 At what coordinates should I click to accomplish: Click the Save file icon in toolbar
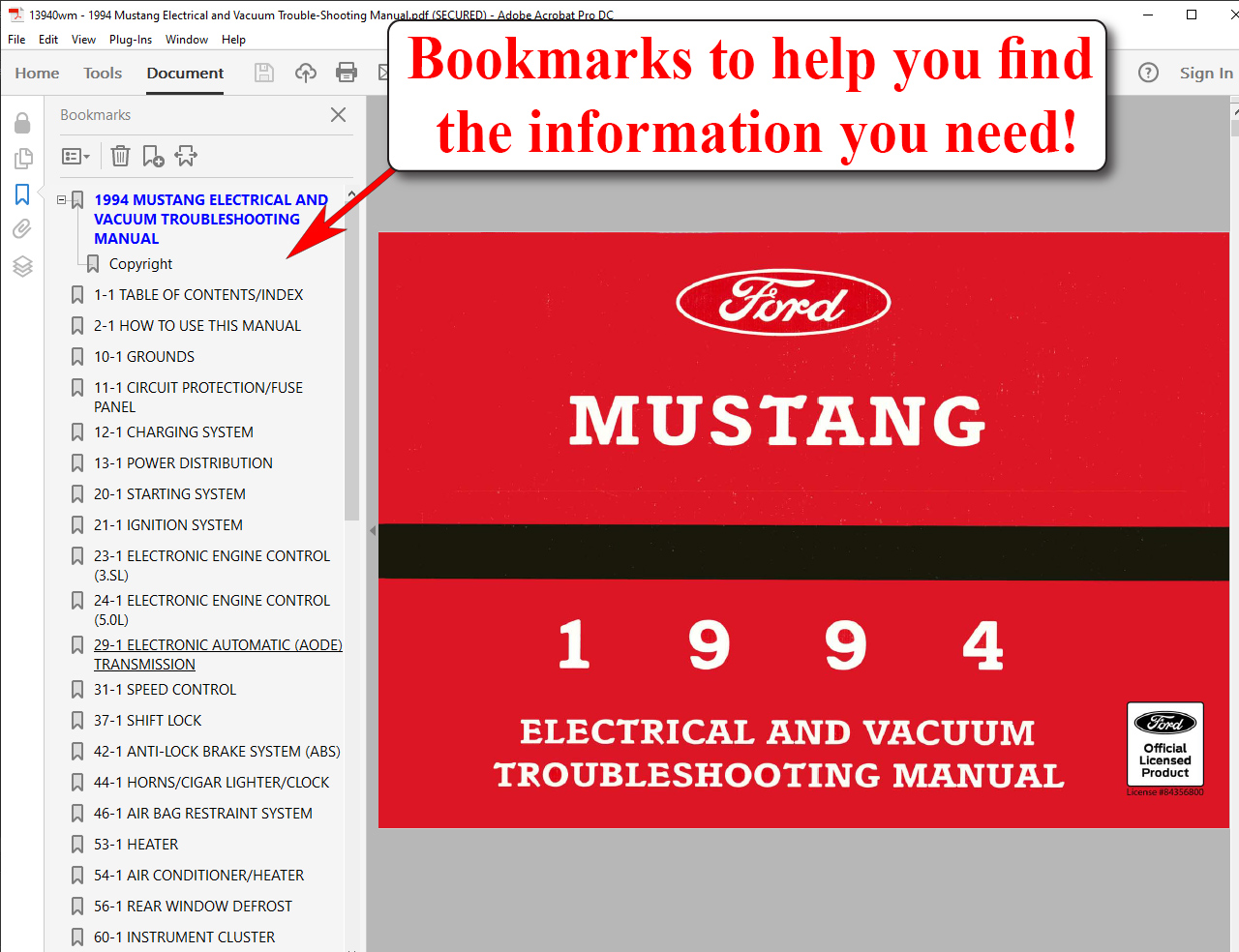click(x=263, y=73)
